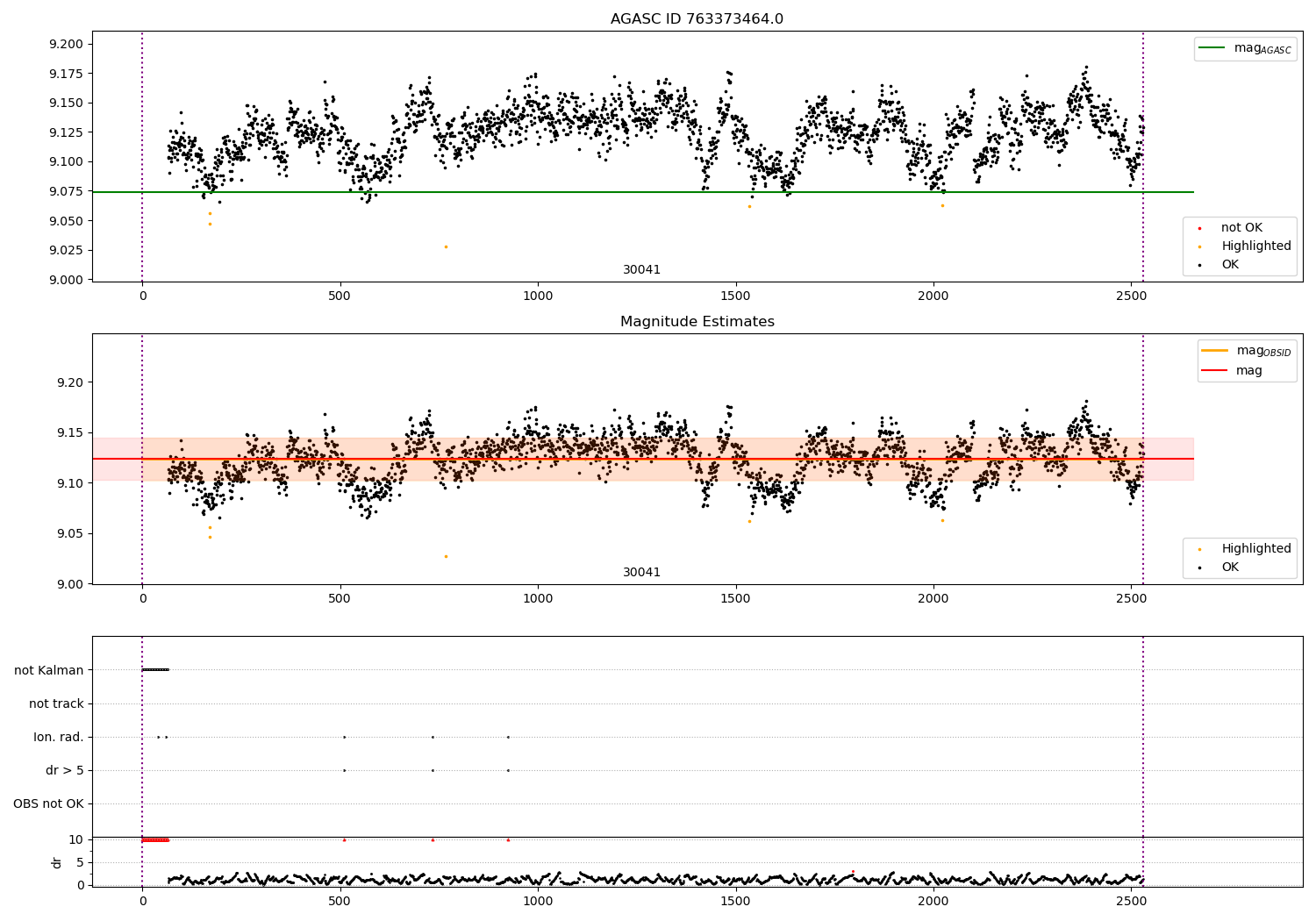Click the 9.000 y-tick label on top plot

[66, 280]
